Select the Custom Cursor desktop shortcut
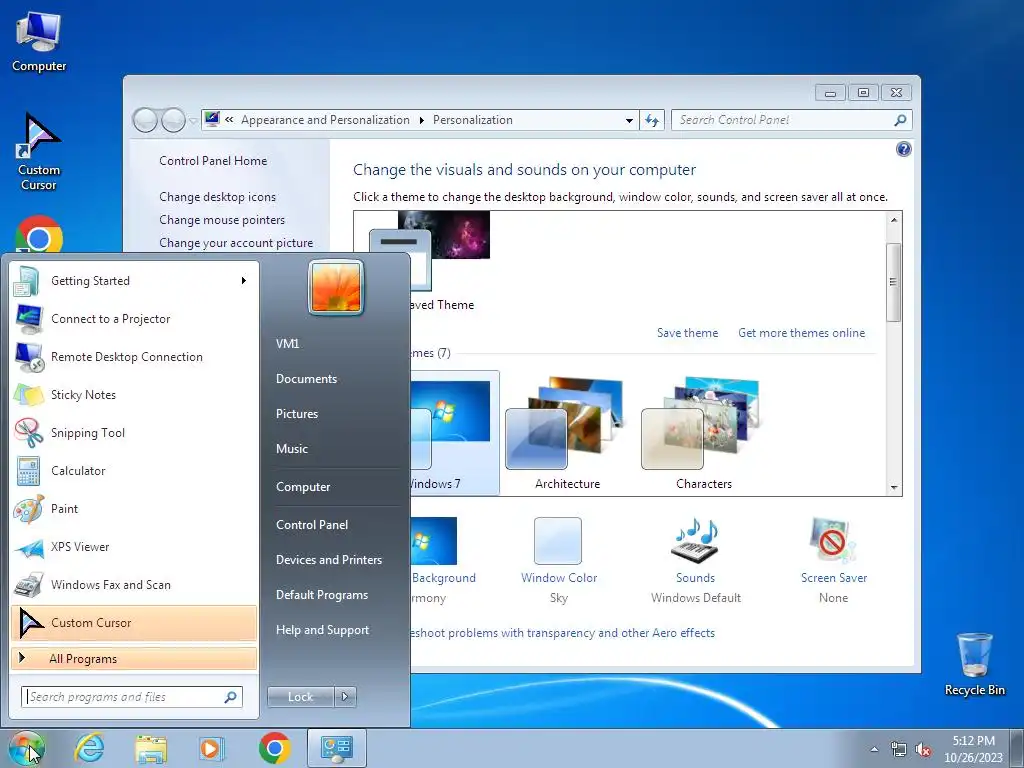This screenshot has height=768, width=1024. [39, 152]
